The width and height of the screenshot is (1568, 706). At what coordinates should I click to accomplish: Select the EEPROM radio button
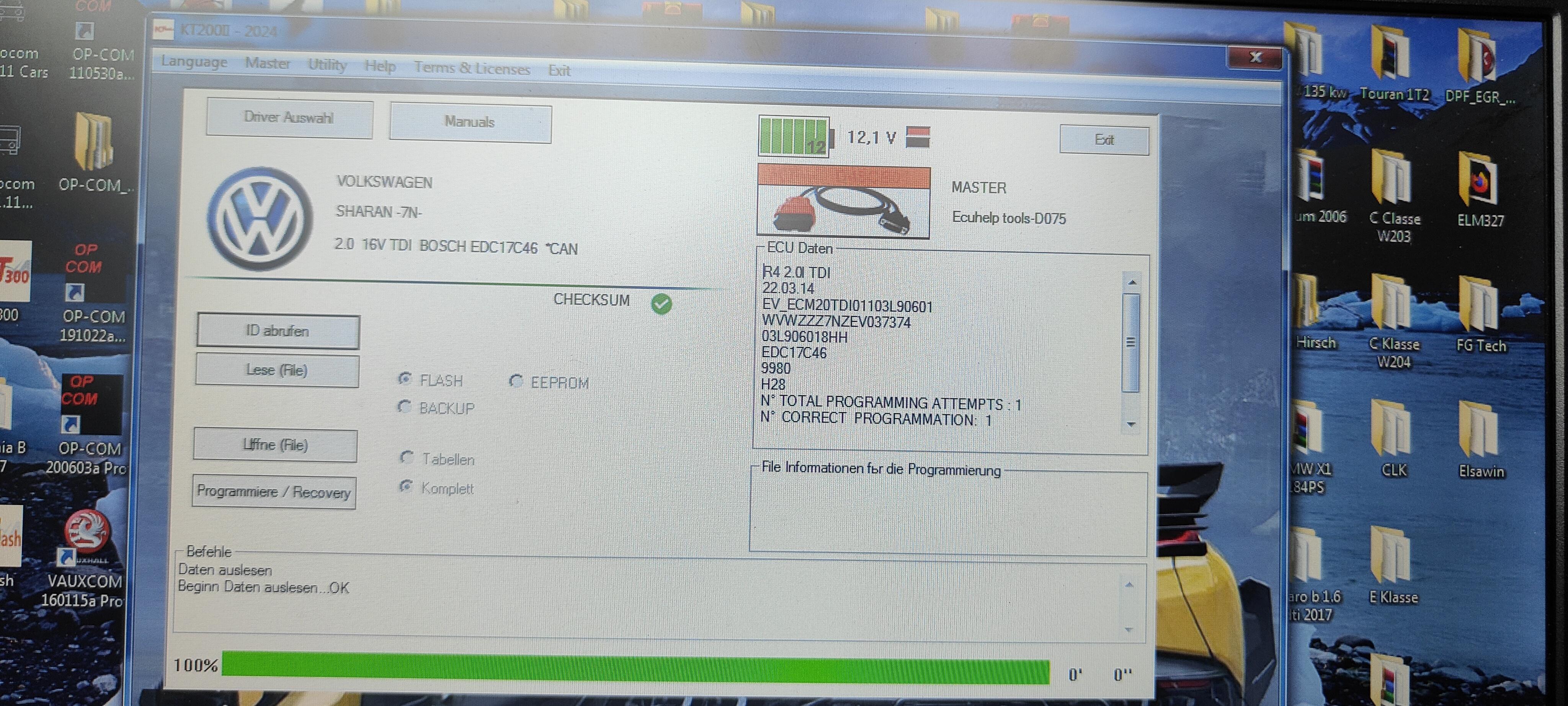click(516, 382)
